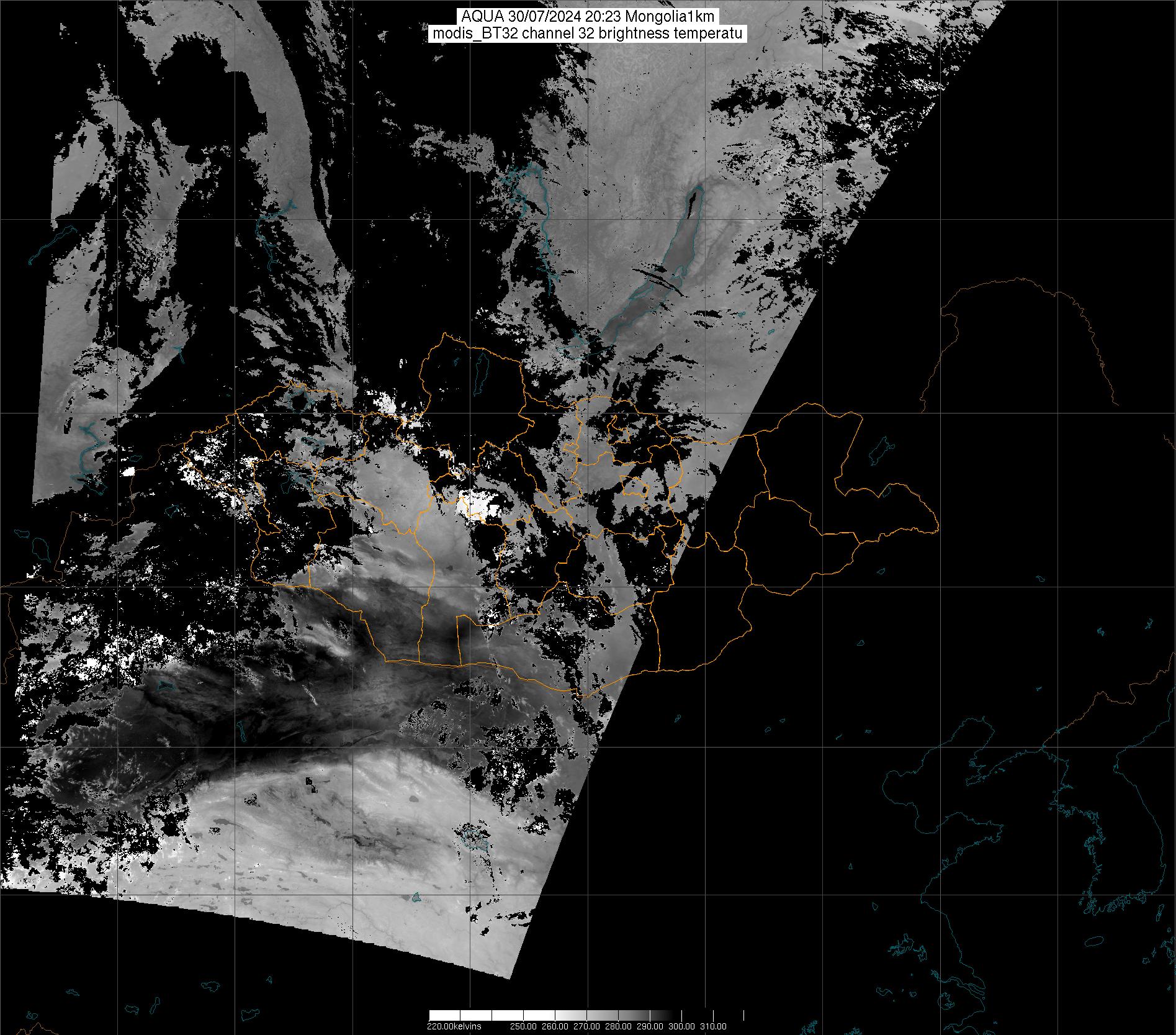Click the '300.00' colorbar label
Screen dimensions: 1176x1035
[x=683, y=1026]
